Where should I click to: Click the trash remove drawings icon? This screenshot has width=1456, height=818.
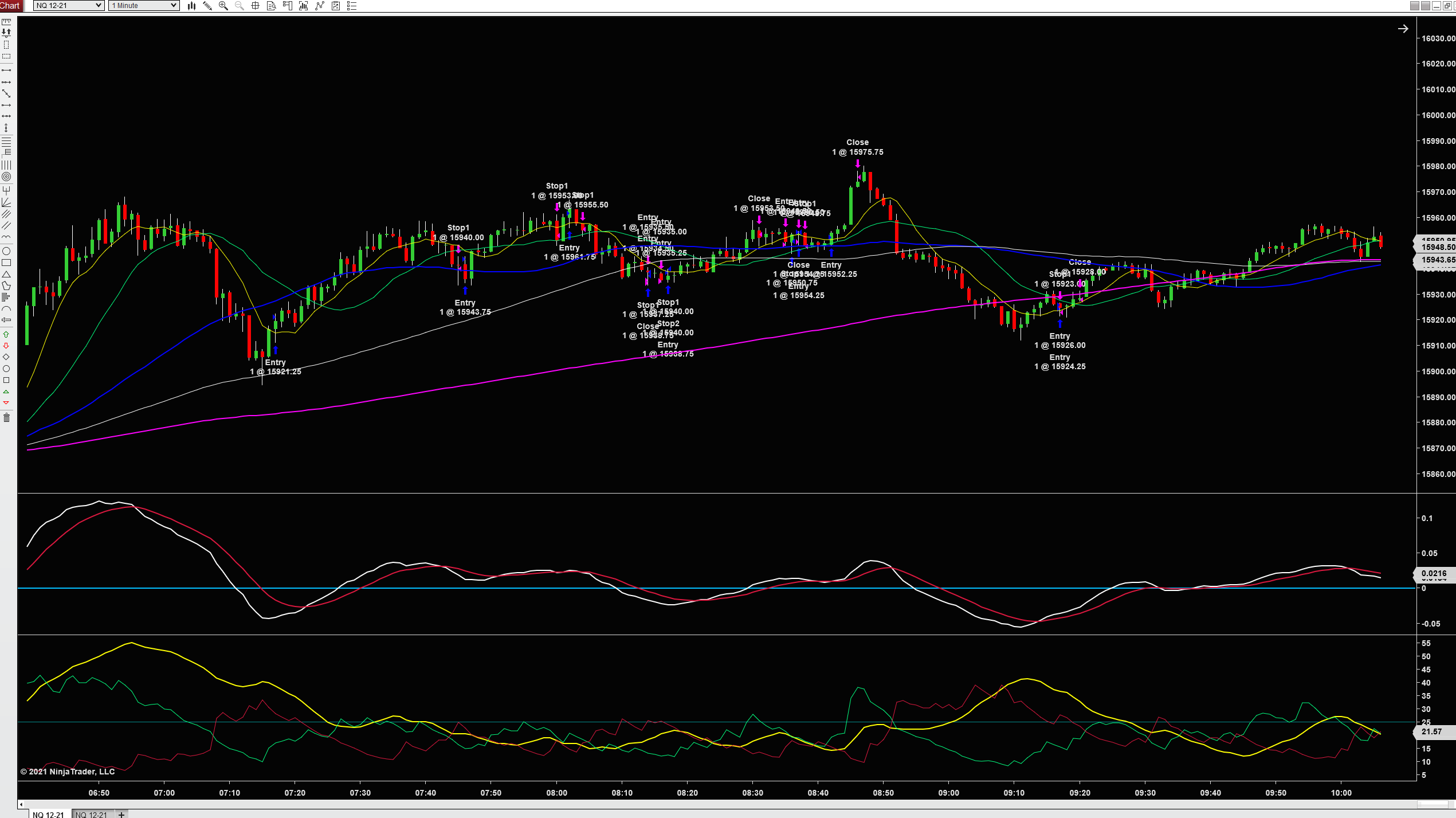pyautogui.click(x=6, y=417)
